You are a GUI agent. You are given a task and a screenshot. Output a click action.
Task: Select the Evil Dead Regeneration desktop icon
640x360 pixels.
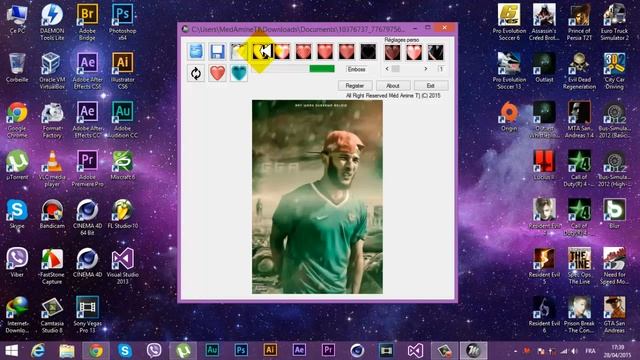tap(579, 71)
